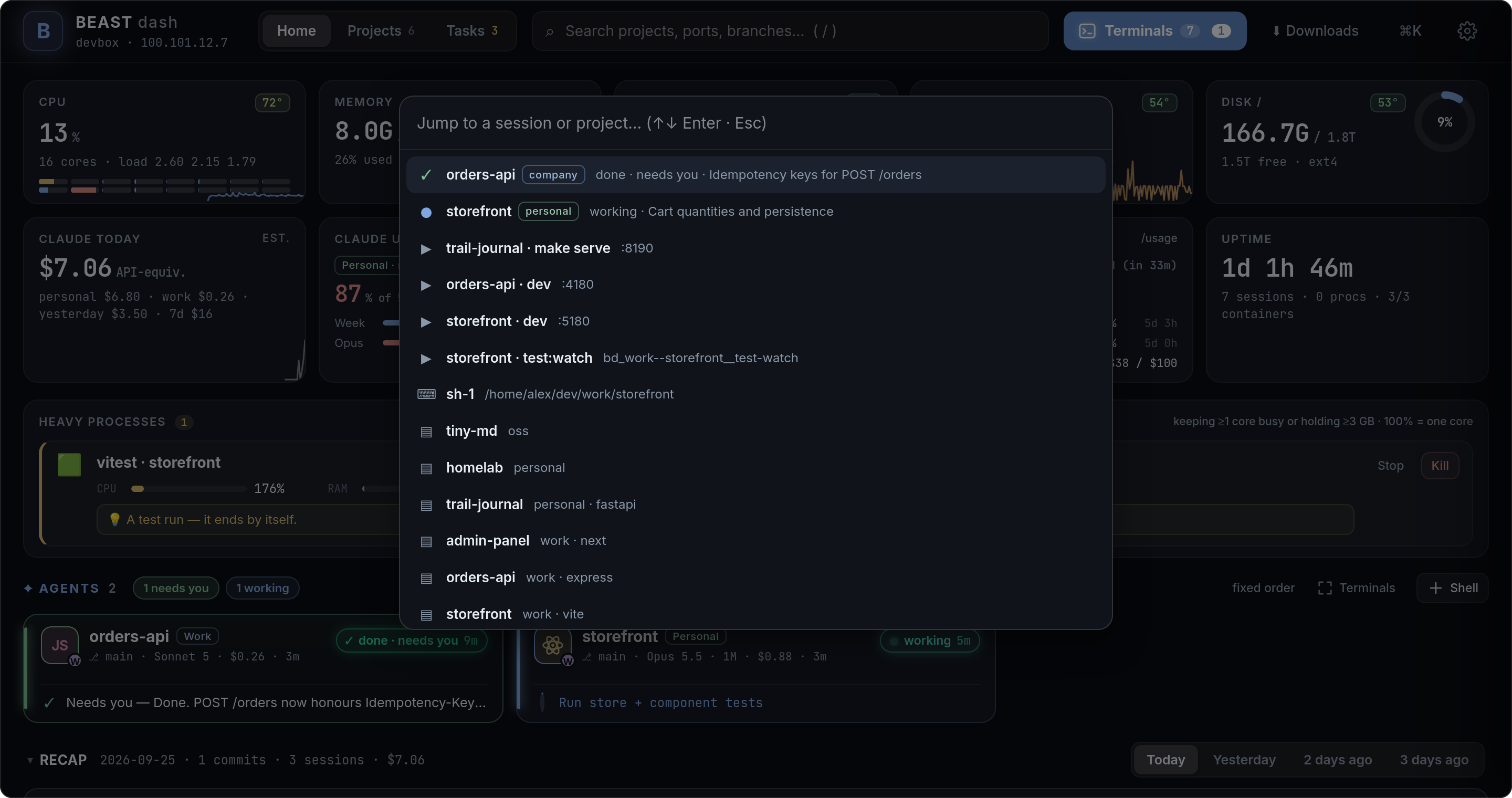Click the green vitest process color square

pyautogui.click(x=69, y=465)
